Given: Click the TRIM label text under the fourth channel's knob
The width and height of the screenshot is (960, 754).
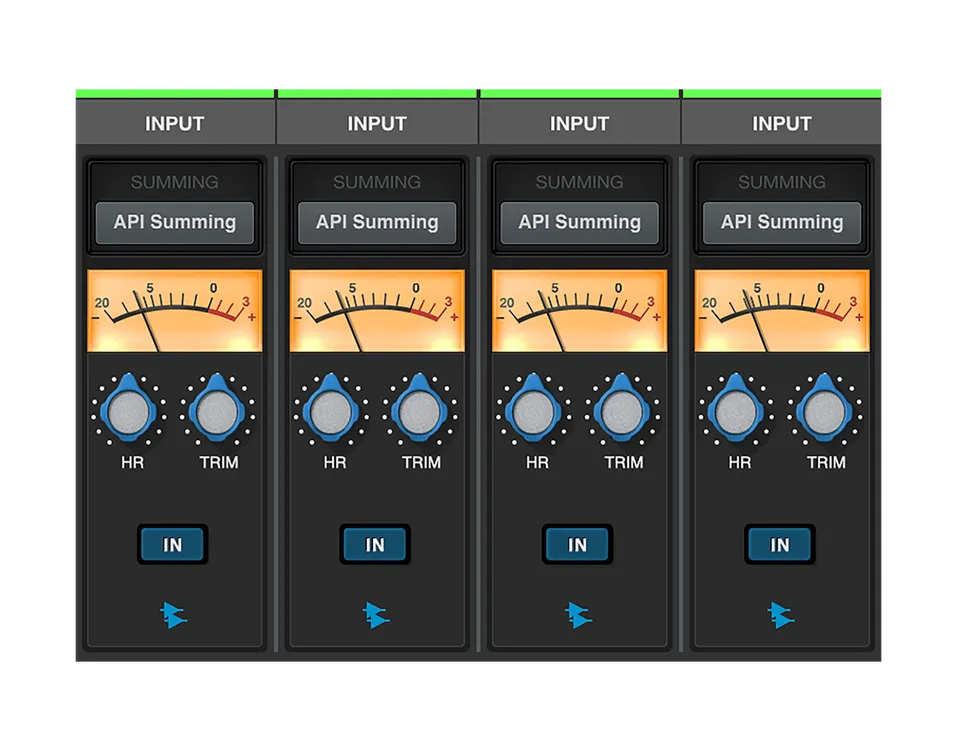Looking at the screenshot, I should [x=826, y=463].
